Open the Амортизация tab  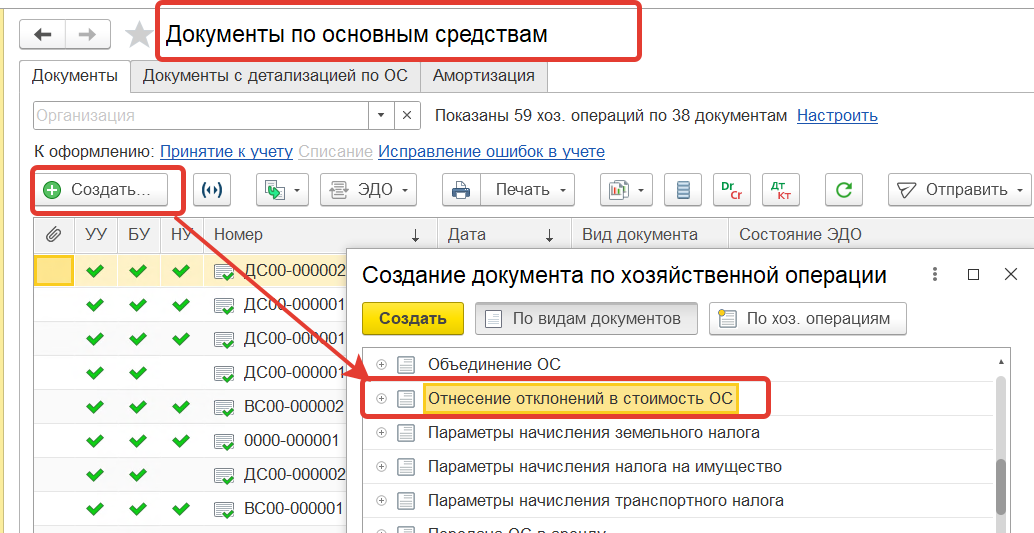pos(483,76)
